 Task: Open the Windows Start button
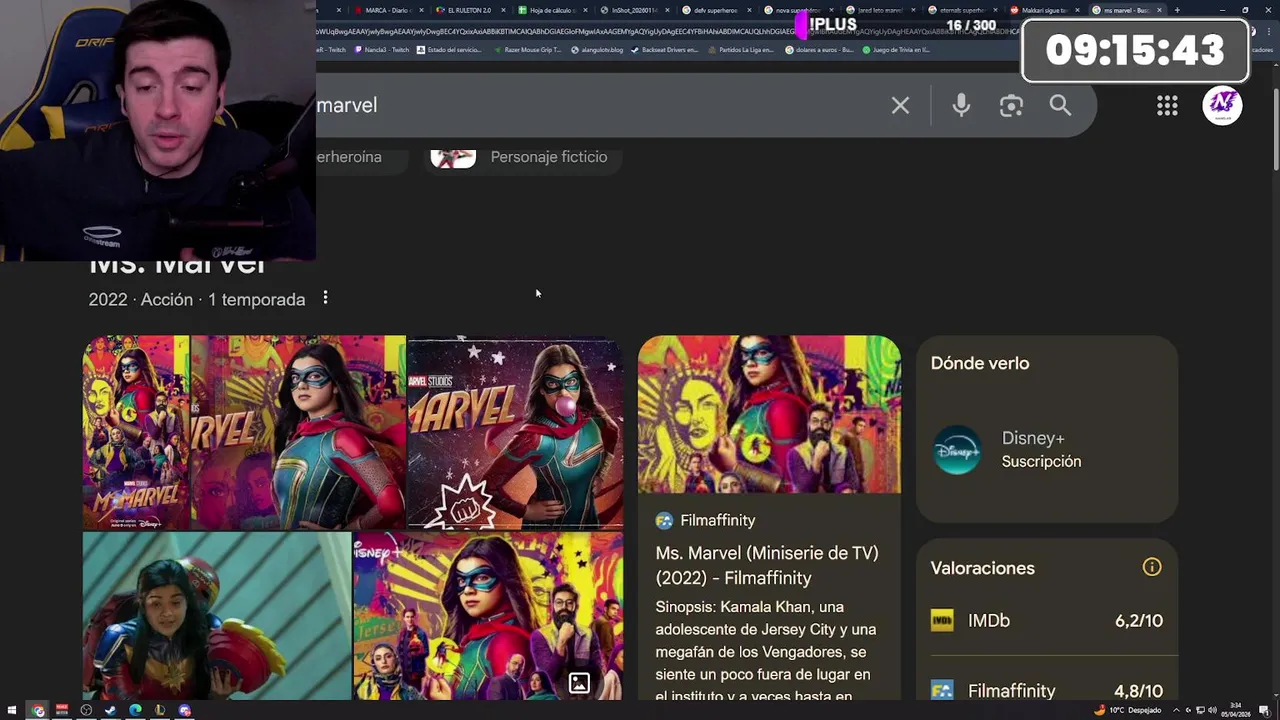(x=12, y=710)
